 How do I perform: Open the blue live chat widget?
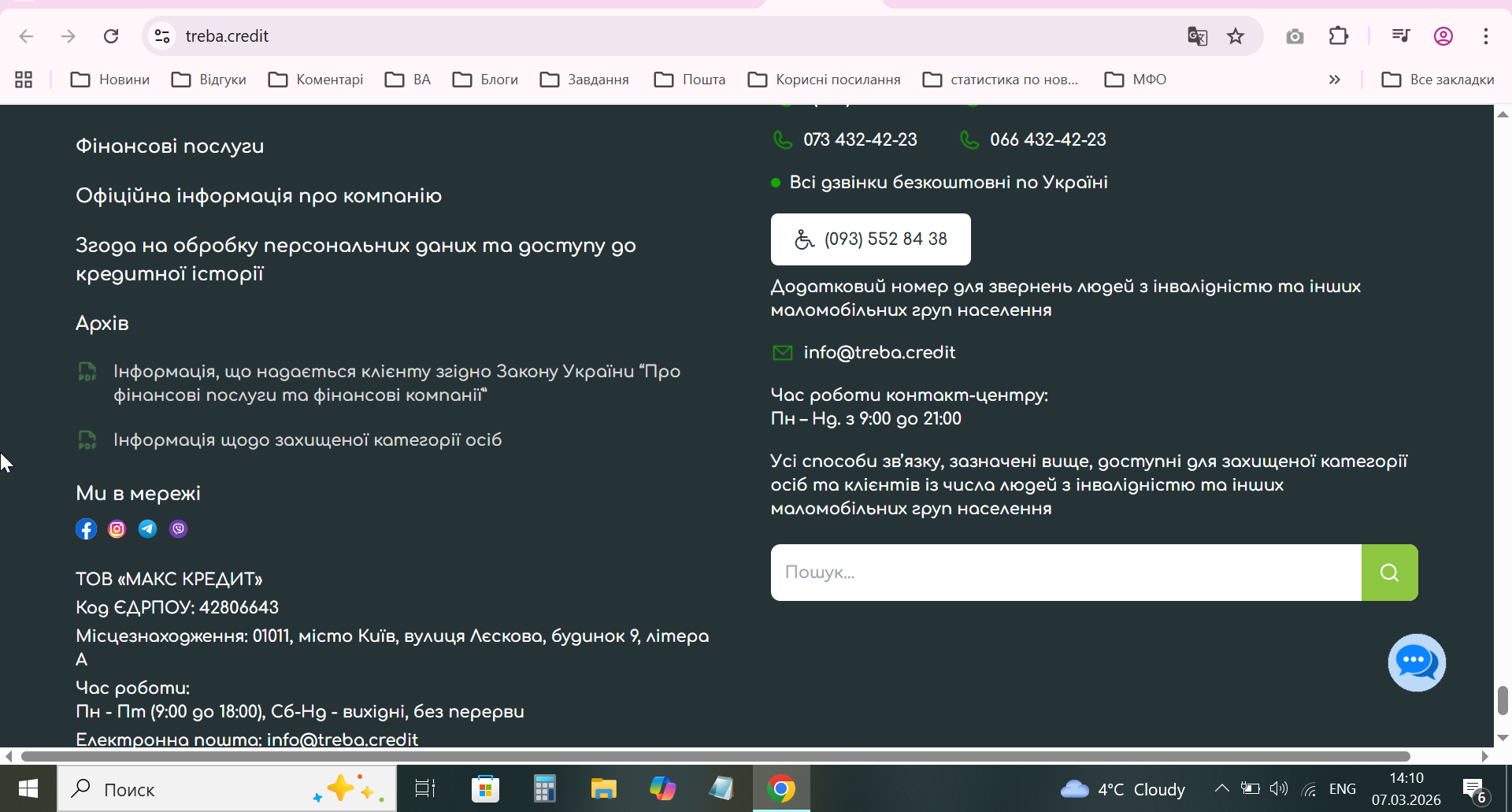click(x=1417, y=662)
